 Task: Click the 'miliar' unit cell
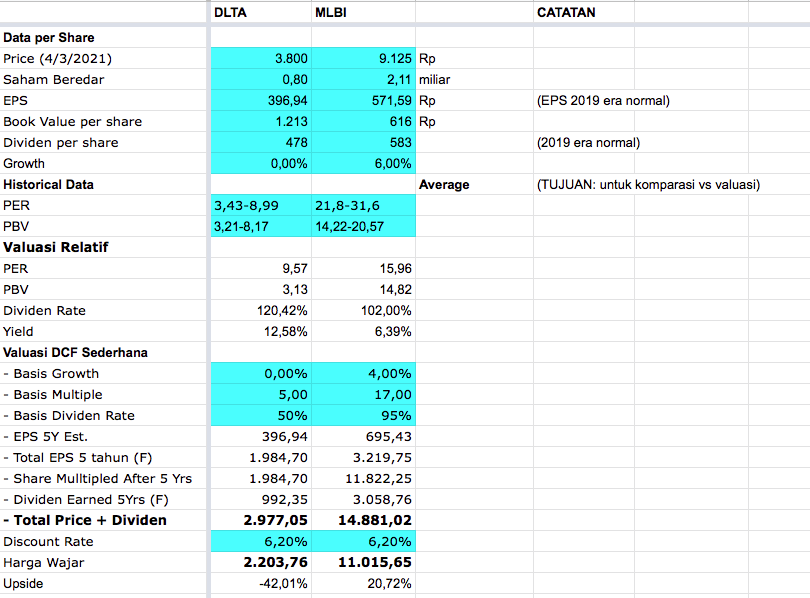(x=435, y=80)
